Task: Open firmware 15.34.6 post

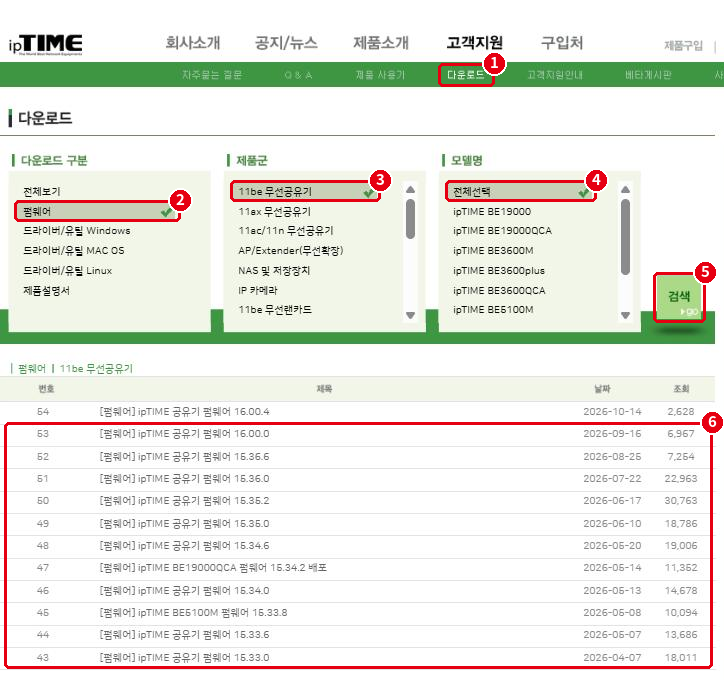Action: [x=184, y=546]
